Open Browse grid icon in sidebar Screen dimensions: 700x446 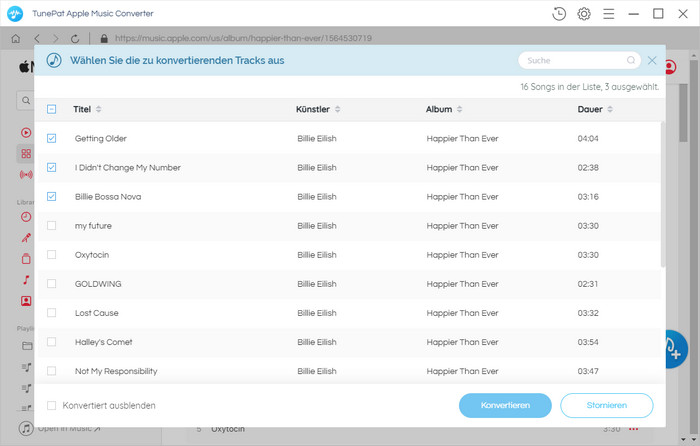26,154
